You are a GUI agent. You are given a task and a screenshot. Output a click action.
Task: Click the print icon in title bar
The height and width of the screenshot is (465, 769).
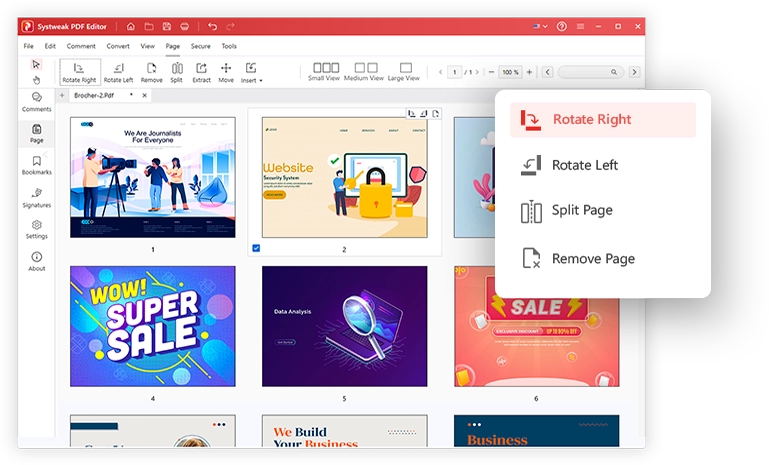coord(185,26)
